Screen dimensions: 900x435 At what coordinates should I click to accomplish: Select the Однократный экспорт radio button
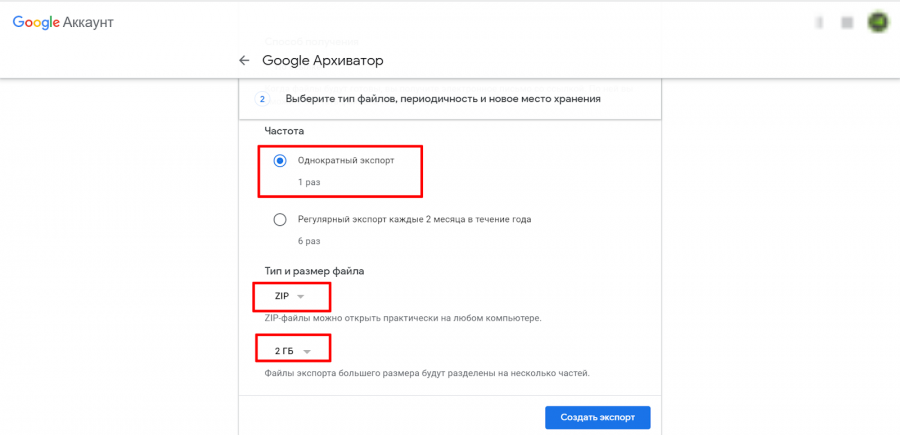(280, 161)
